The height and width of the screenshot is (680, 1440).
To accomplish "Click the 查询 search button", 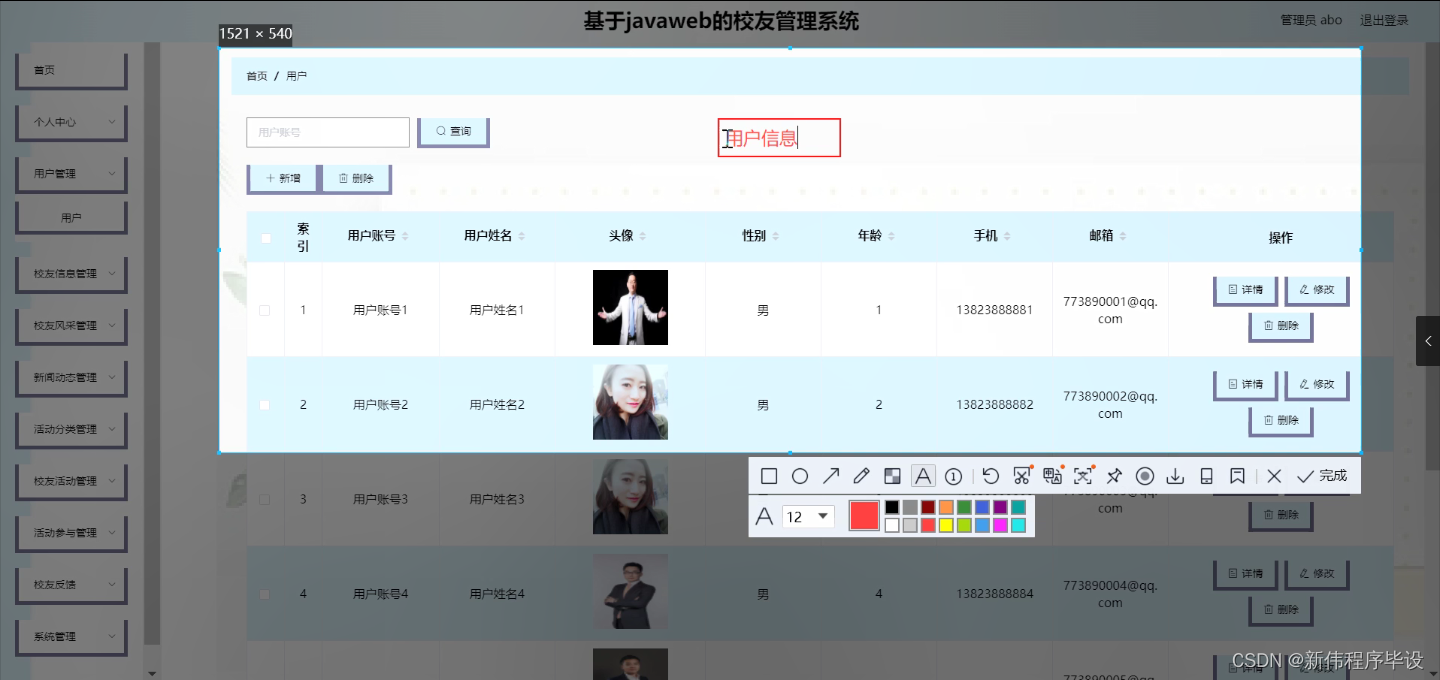I will 452,131.
